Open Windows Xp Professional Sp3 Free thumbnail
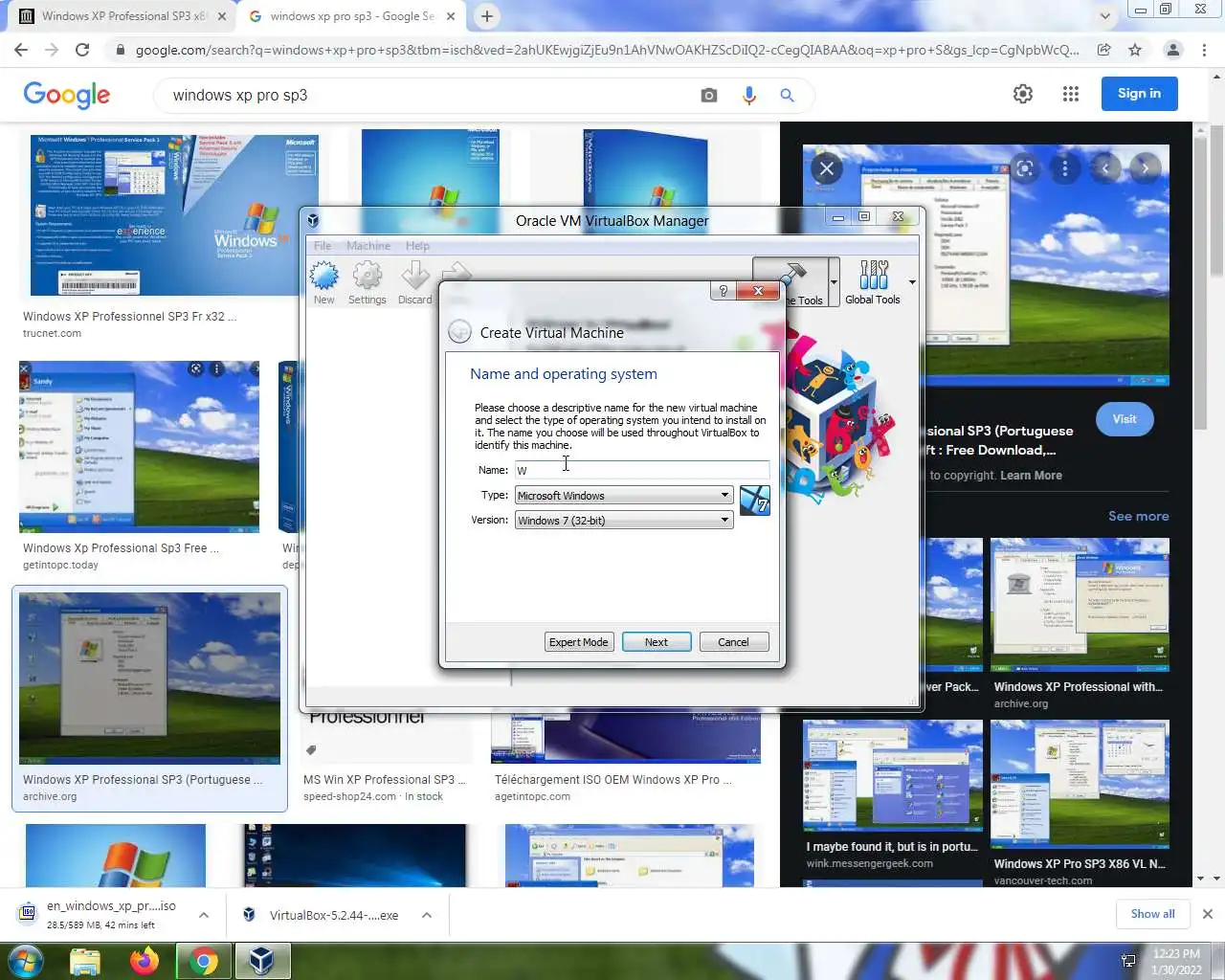This screenshot has width=1225, height=980. click(139, 446)
